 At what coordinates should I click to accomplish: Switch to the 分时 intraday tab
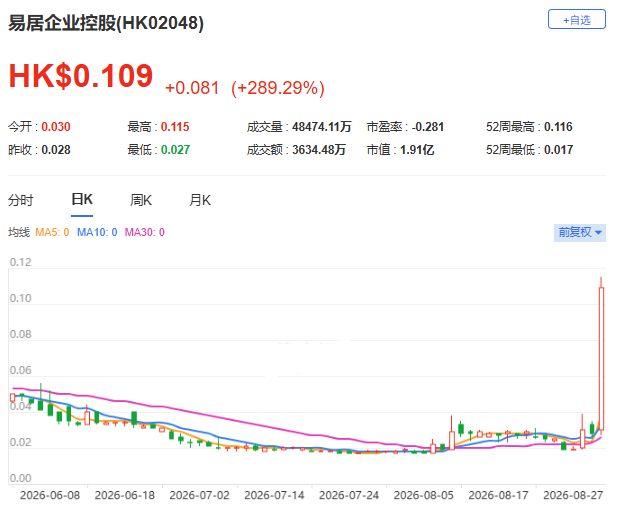20,200
